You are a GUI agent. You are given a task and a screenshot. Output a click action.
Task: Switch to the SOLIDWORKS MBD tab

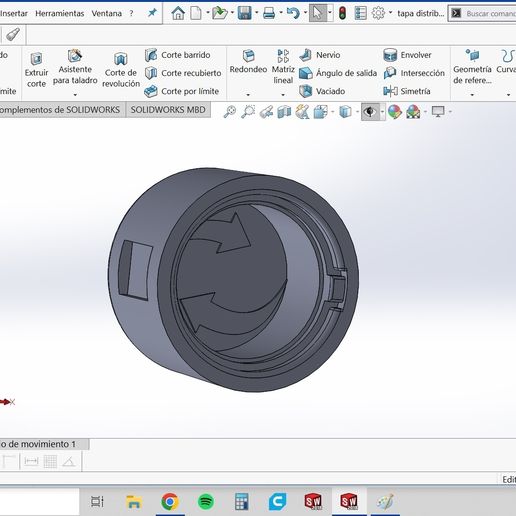(x=168, y=110)
